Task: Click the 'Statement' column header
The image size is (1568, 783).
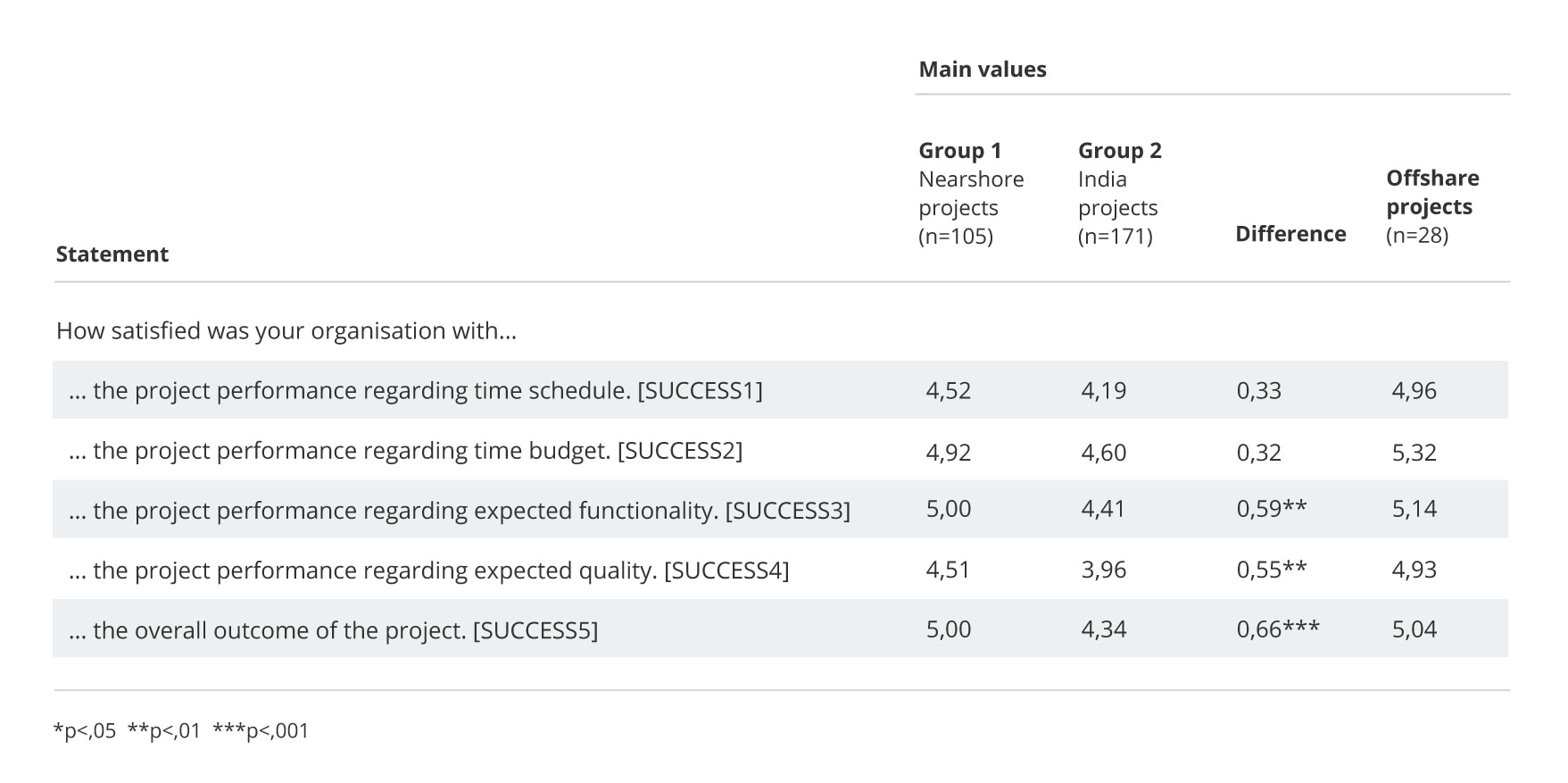Action: pos(112,254)
